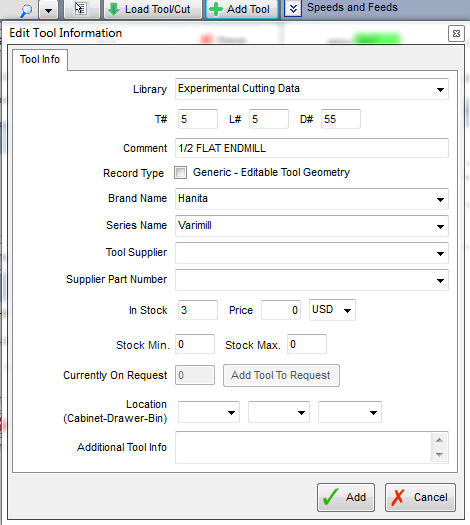Click the Comment field with 1/2 FLAT ENDMILL
The image size is (470, 525).
[312, 148]
